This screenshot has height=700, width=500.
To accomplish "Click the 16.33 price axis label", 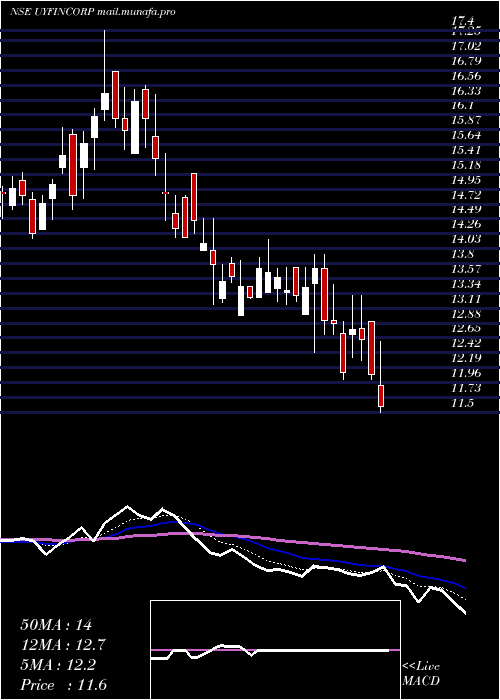I will point(466,91).
